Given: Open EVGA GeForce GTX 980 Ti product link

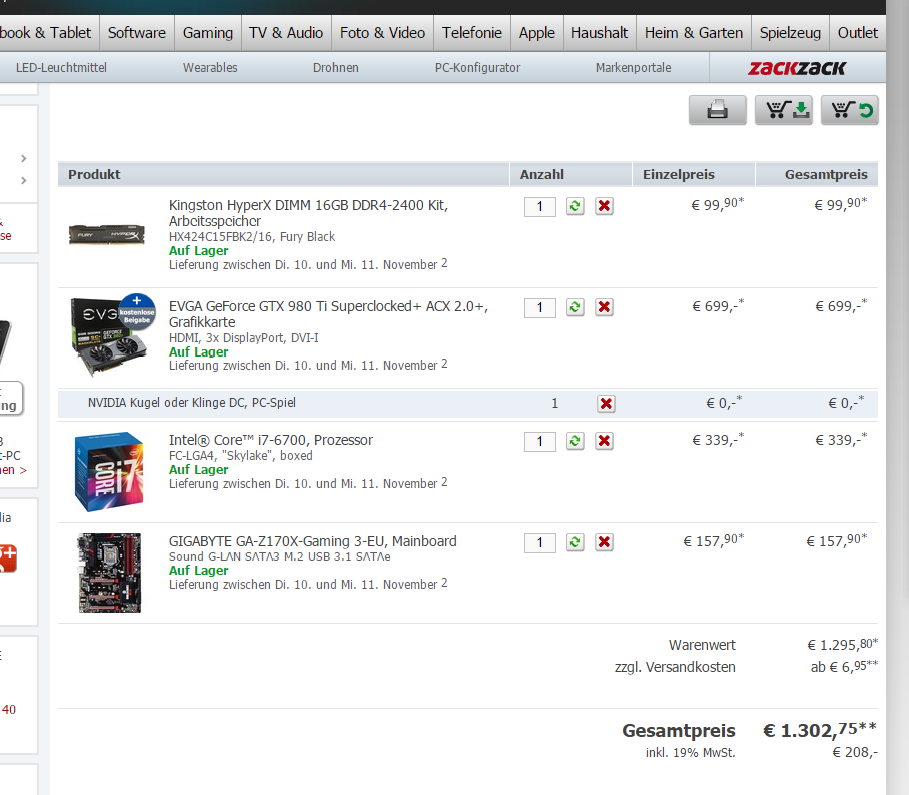Looking at the screenshot, I should click(329, 314).
